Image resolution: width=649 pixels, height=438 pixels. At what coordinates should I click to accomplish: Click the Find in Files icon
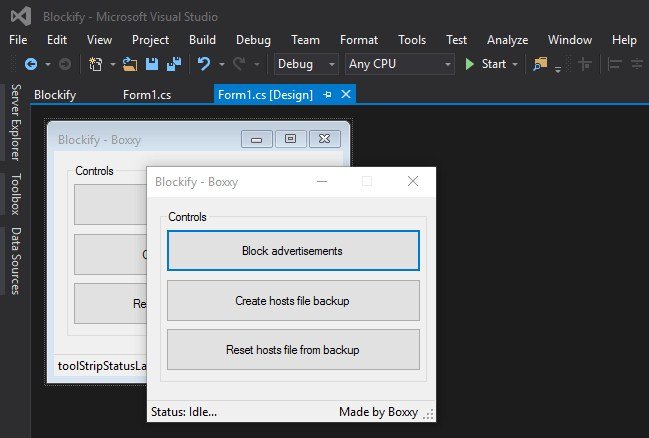click(540, 64)
